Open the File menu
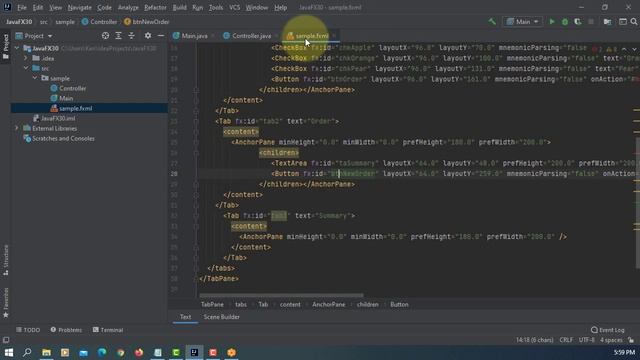Screen dimensions: 640x360 [x=22, y=7]
